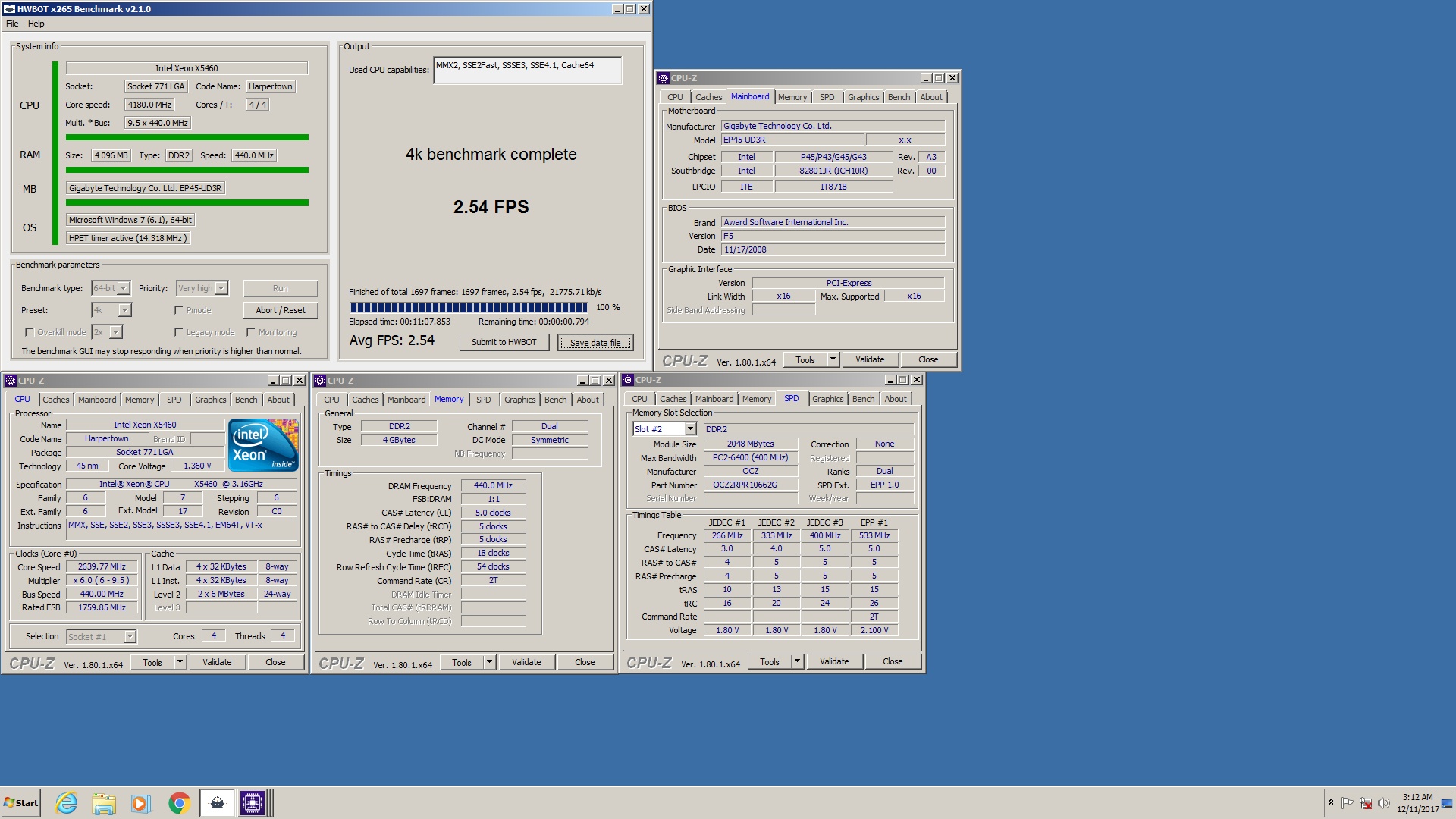Screen dimensions: 1456x819
Task: Show hidden system tray icons
Action: point(1331,802)
